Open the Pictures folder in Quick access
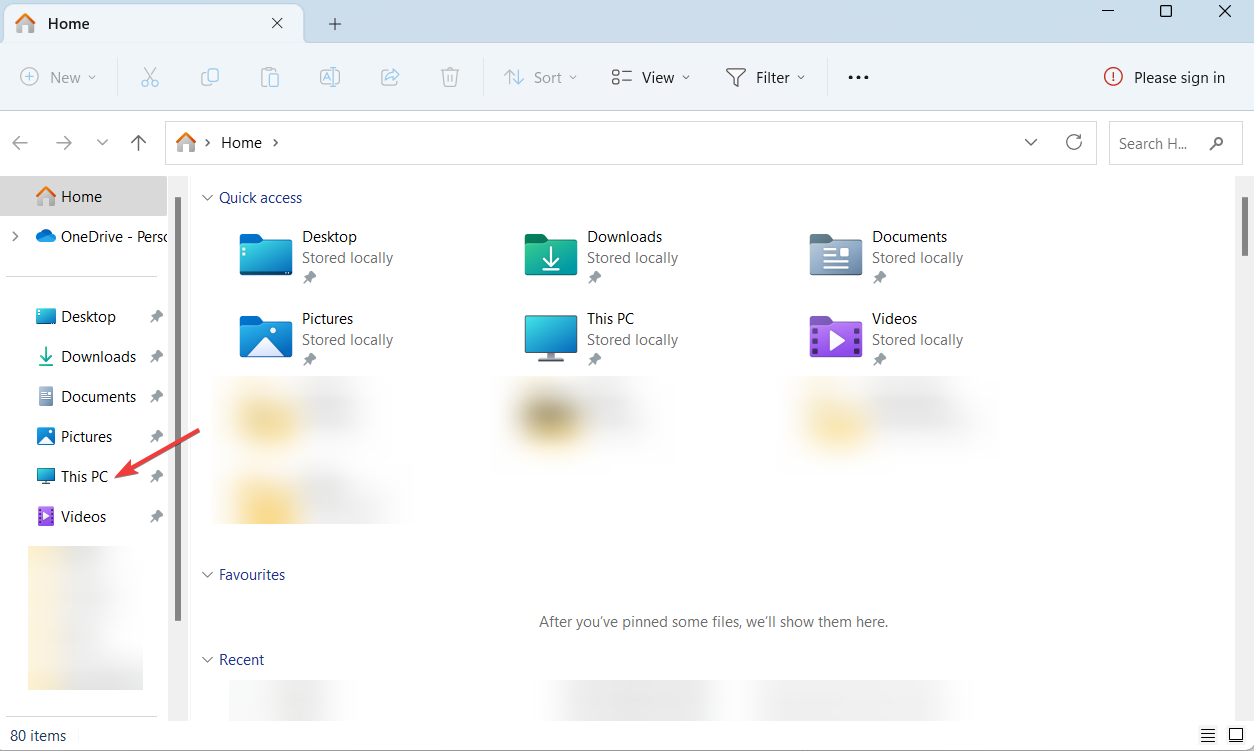This screenshot has width=1254, height=751. tap(318, 339)
